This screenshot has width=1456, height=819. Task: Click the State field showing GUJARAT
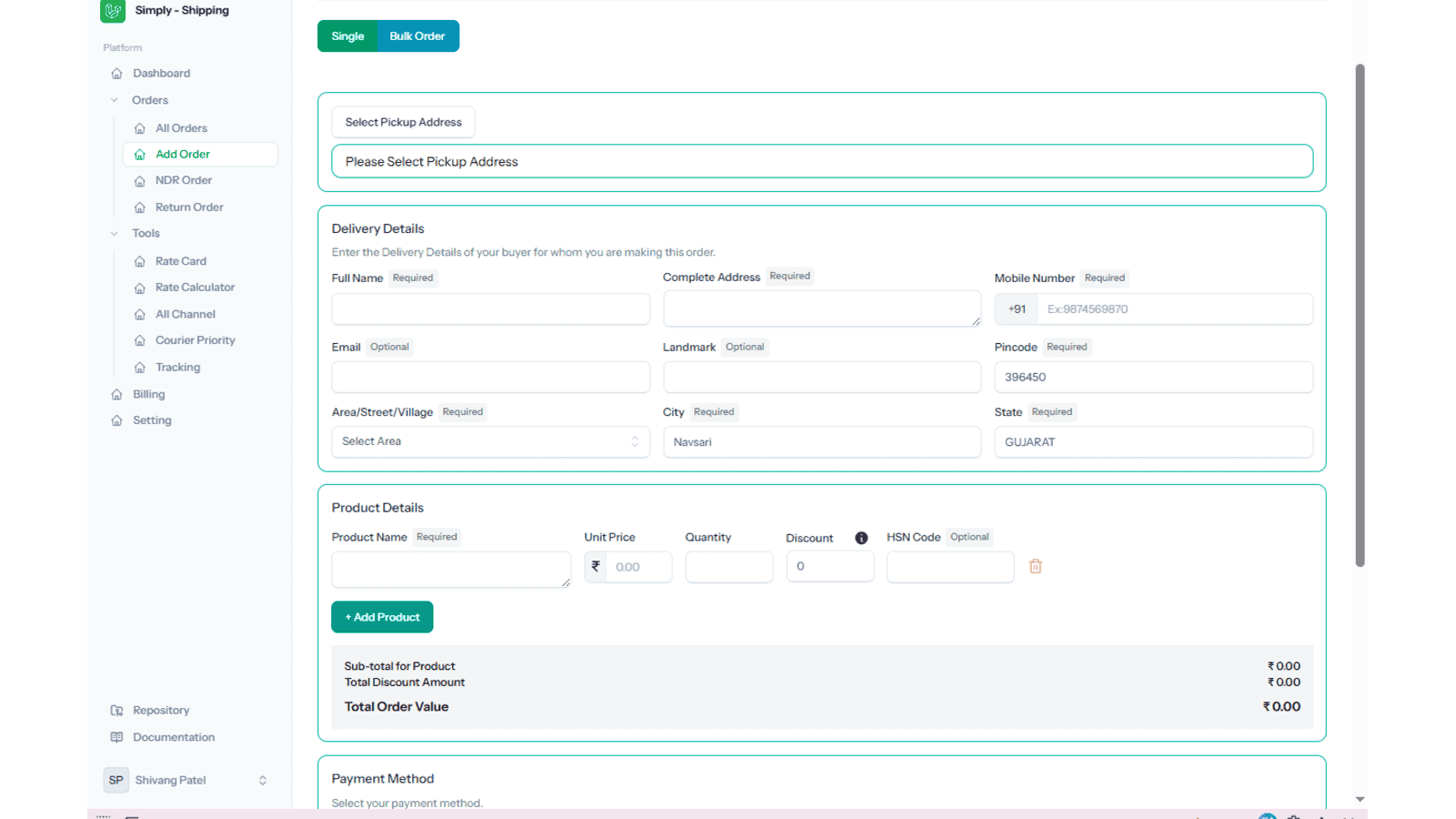tap(1154, 442)
